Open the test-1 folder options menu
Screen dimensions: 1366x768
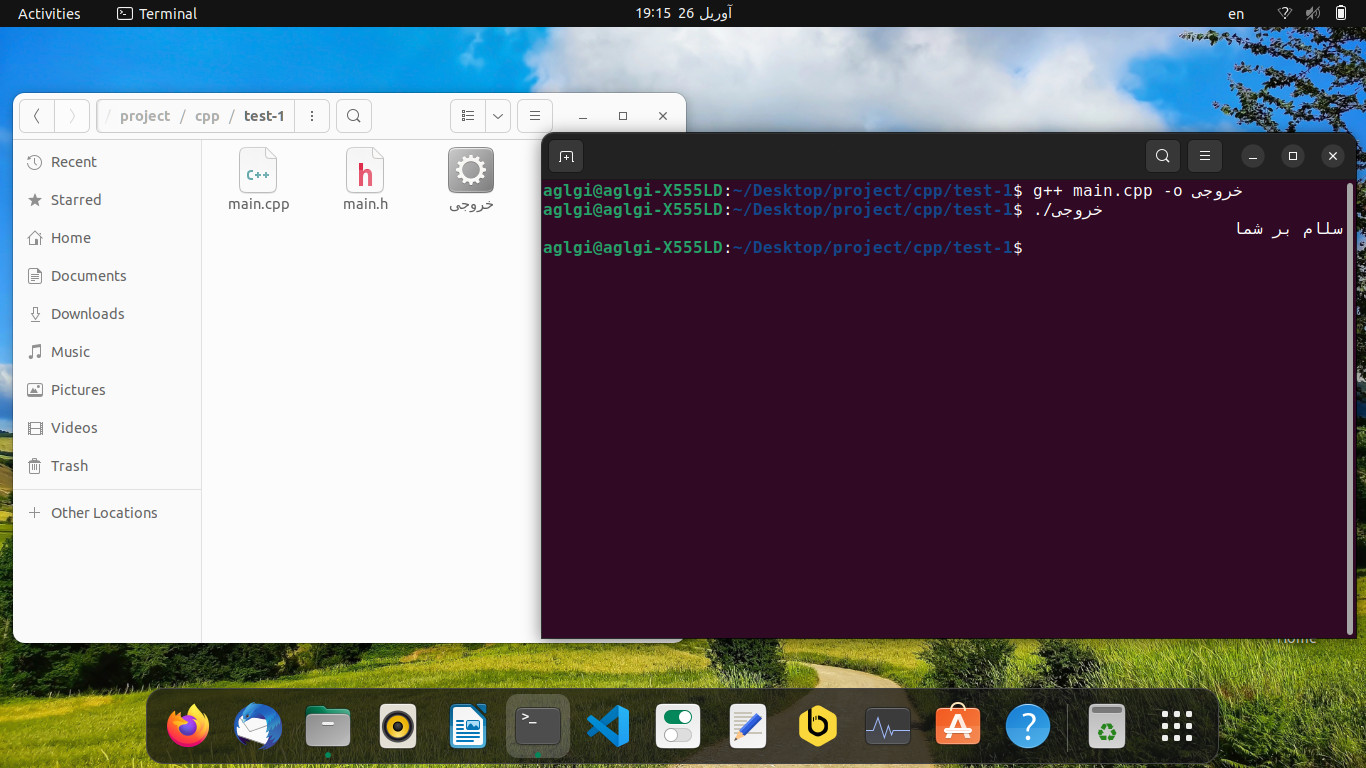click(x=312, y=116)
